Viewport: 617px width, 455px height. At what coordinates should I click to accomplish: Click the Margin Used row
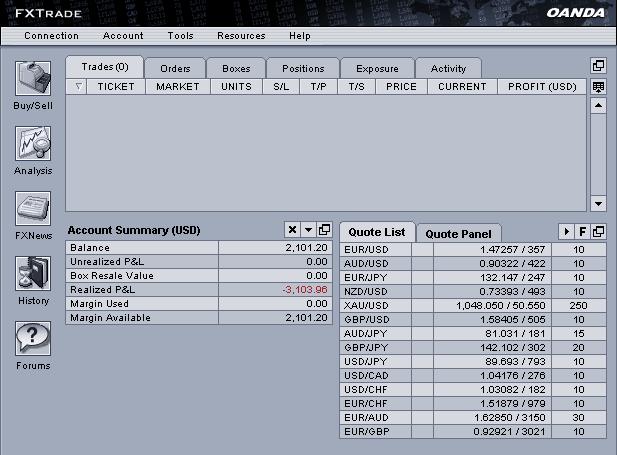click(x=199, y=304)
